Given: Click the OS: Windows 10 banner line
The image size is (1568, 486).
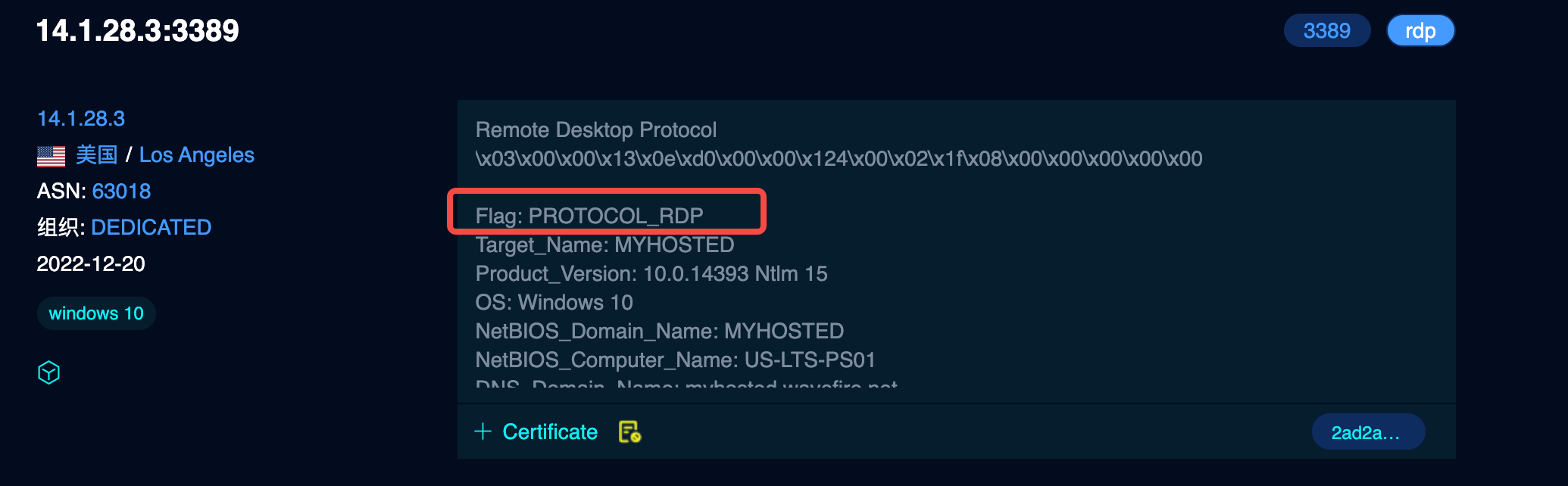Looking at the screenshot, I should pos(554,302).
